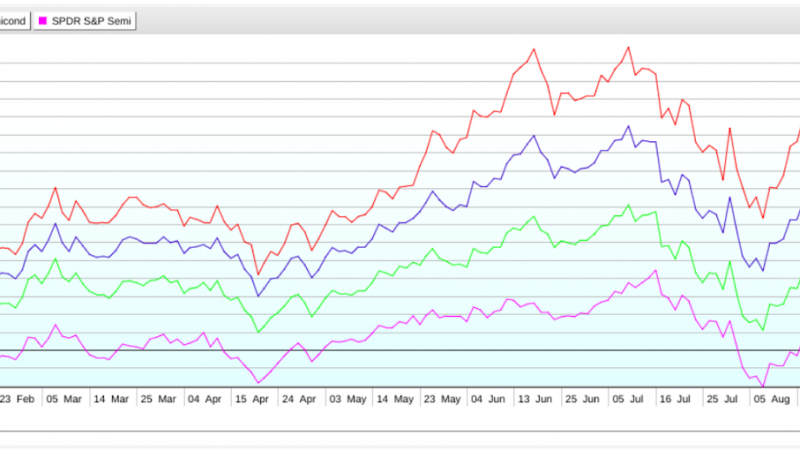This screenshot has height=450, width=800.
Task: Click the red line's mid-June peak
Action: [x=534, y=49]
